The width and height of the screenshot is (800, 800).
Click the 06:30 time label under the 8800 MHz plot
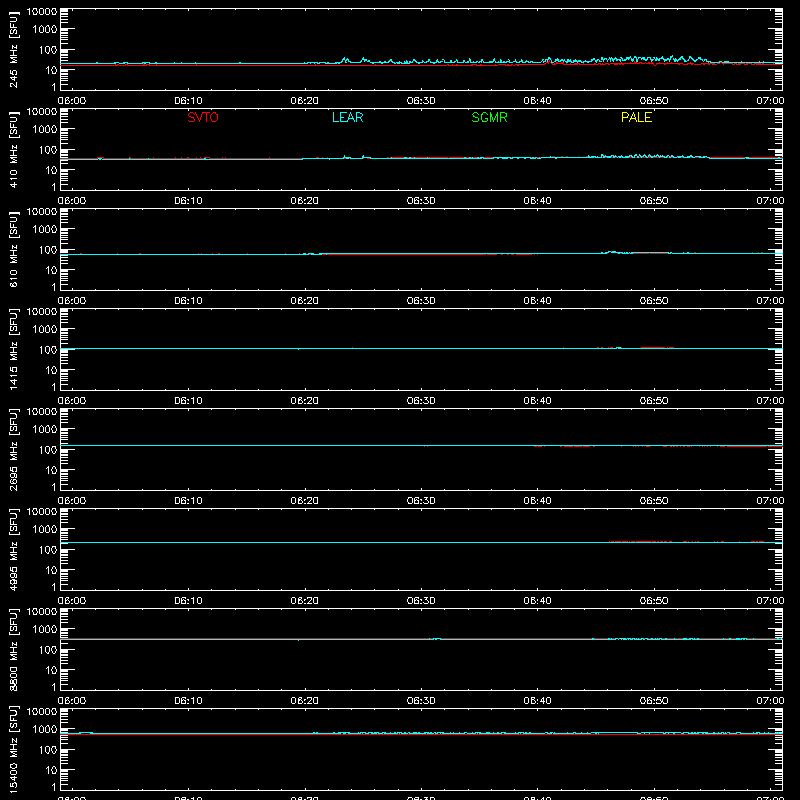[421, 701]
